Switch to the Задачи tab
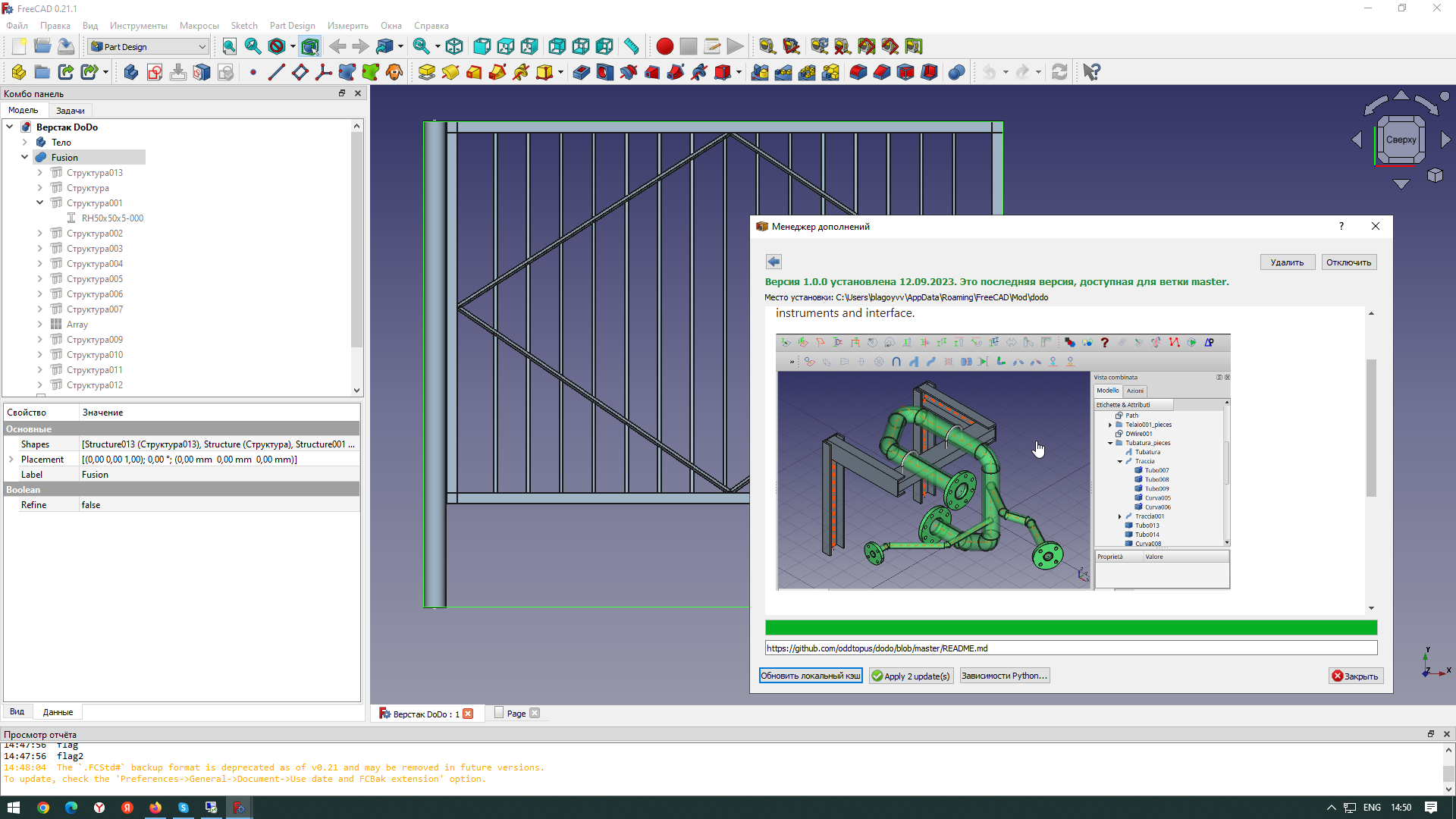Viewport: 1456px width, 819px height. (x=70, y=110)
